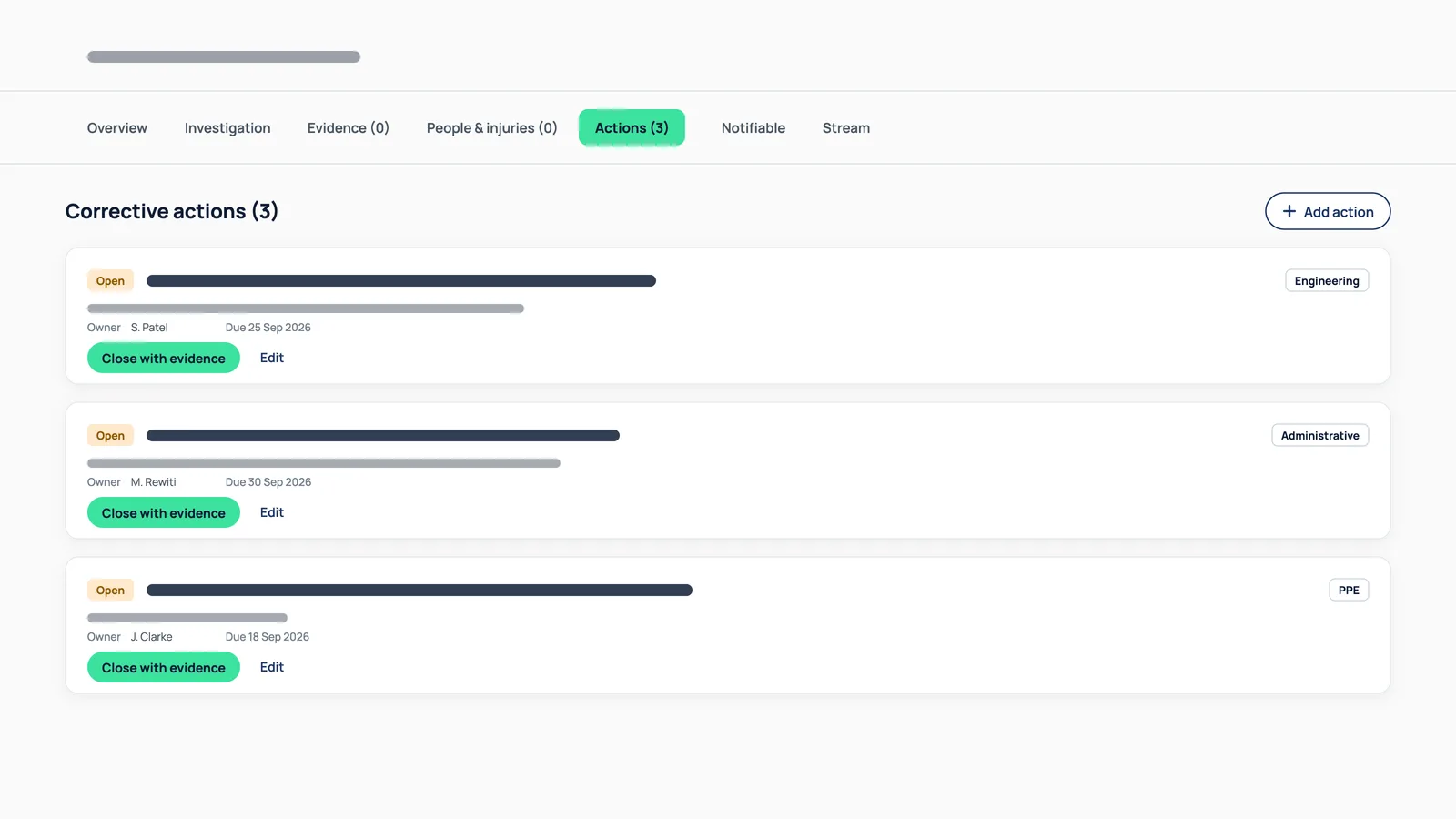Screen dimensions: 1456x819
Task: Edit the action due 18 Sep 2026
Action: pyautogui.click(x=272, y=667)
